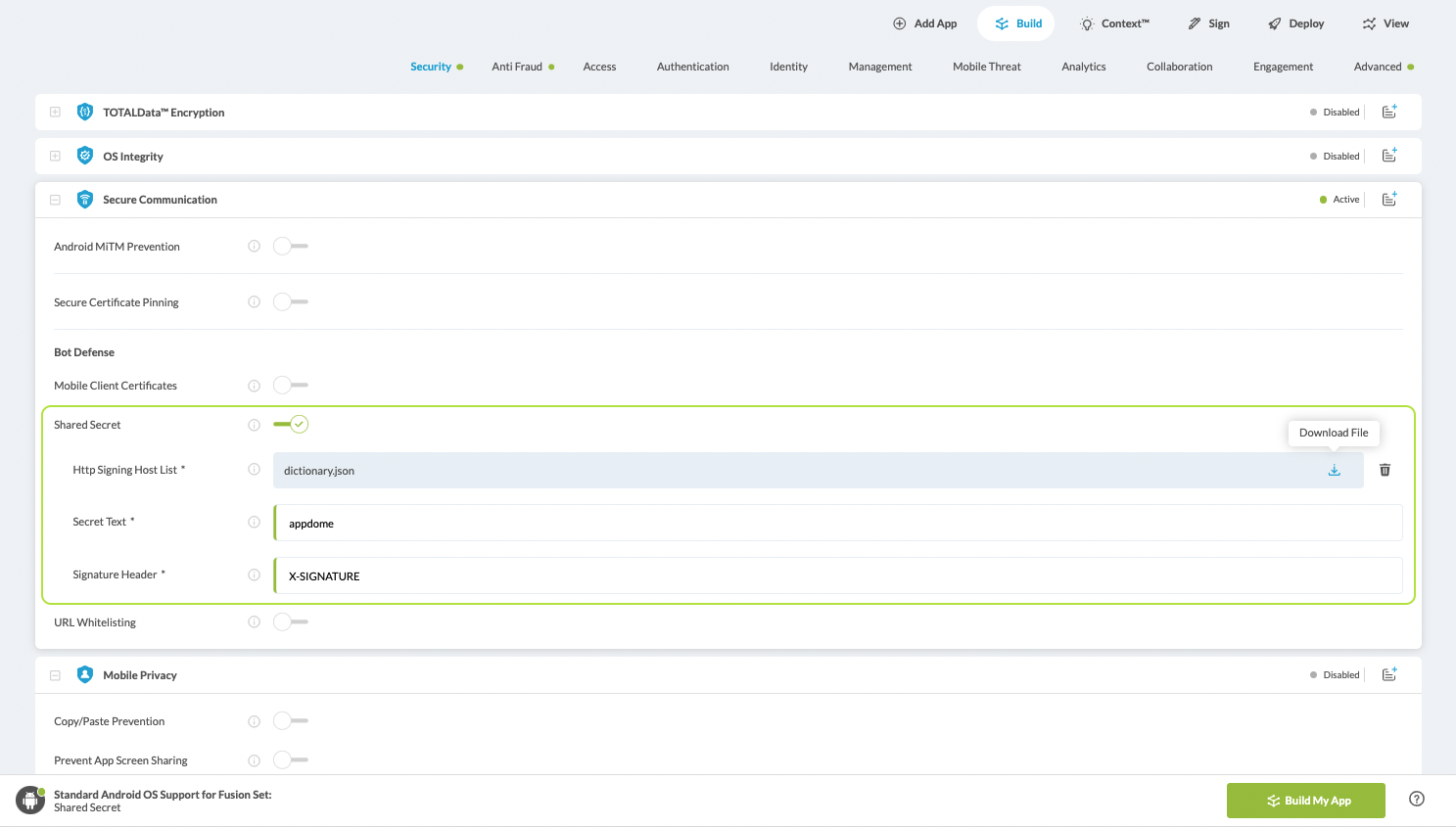This screenshot has height=827, width=1456.
Task: Expand the TOTALData Encryption section
Action: pos(56,113)
